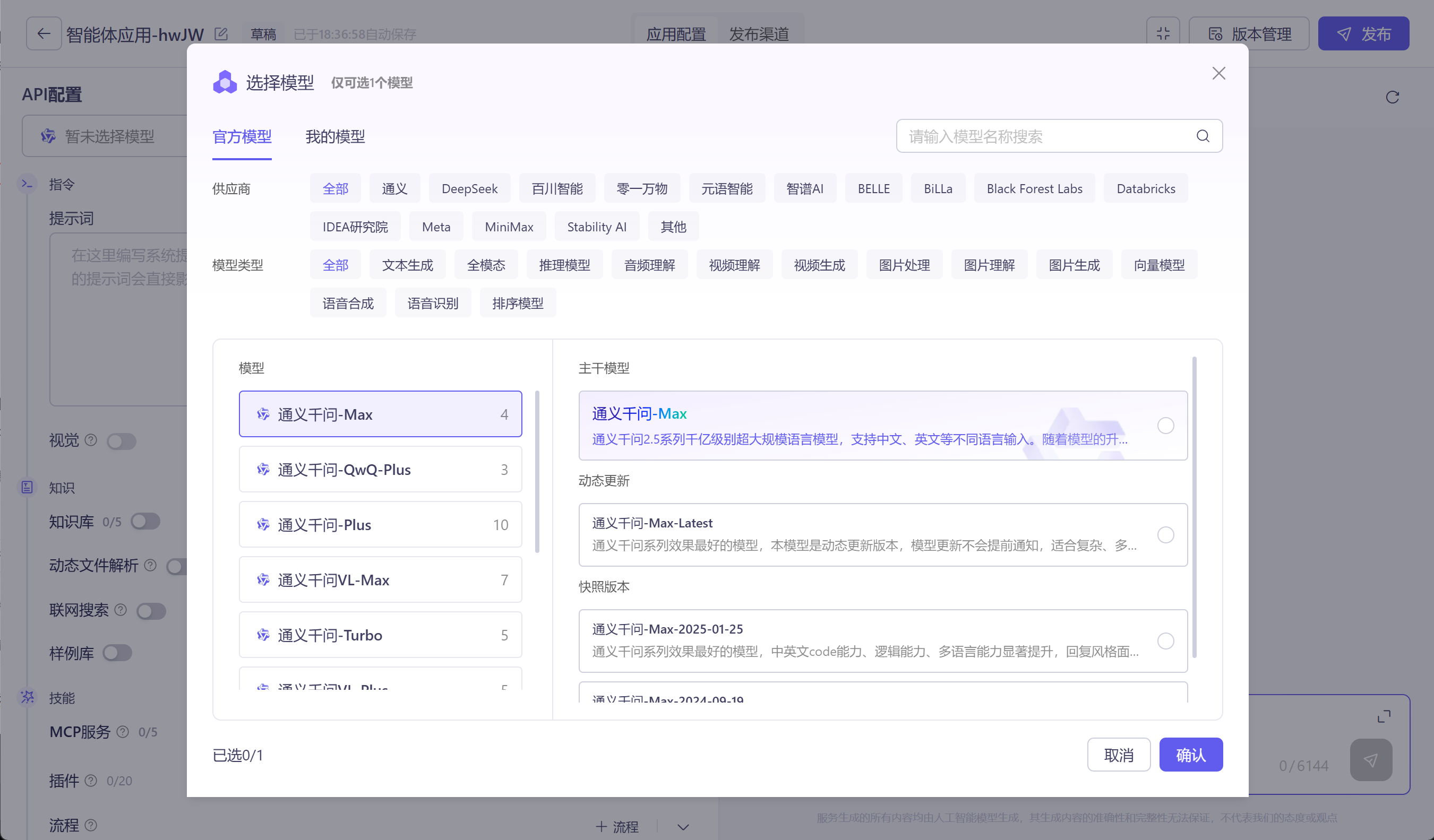Image resolution: width=1434 pixels, height=840 pixels.
Task: Filter provider by MiniMax
Action: click(x=509, y=227)
